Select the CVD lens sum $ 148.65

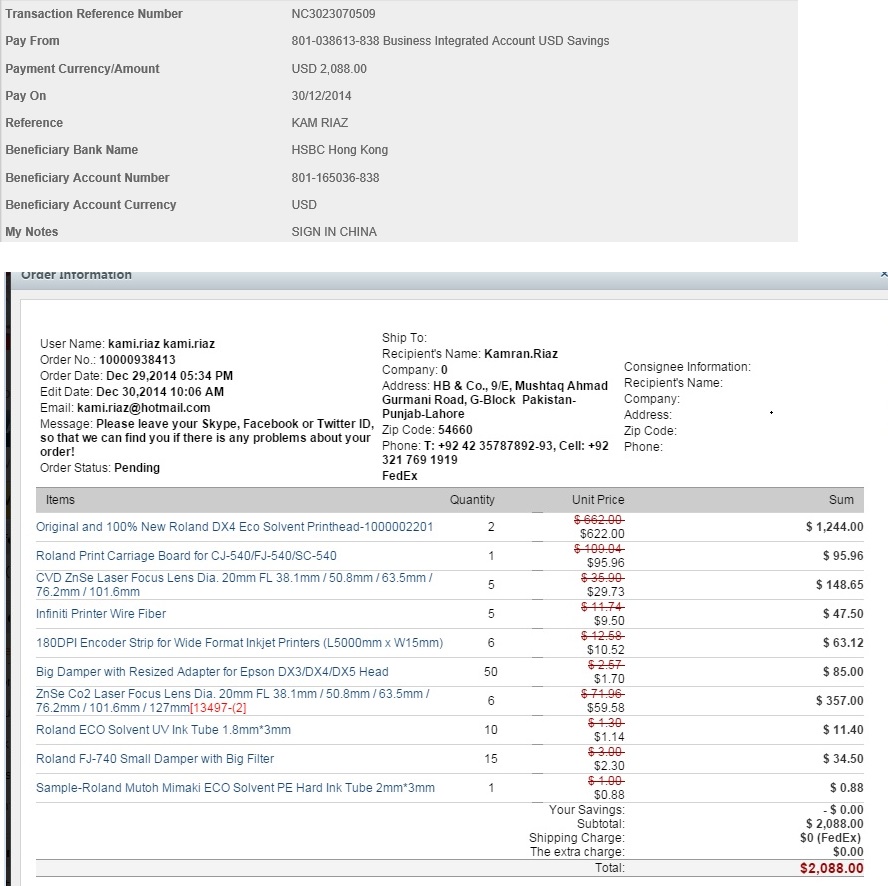click(x=840, y=585)
